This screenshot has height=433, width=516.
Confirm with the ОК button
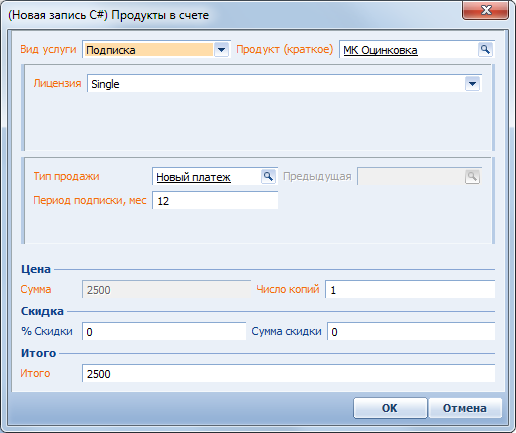[390, 408]
